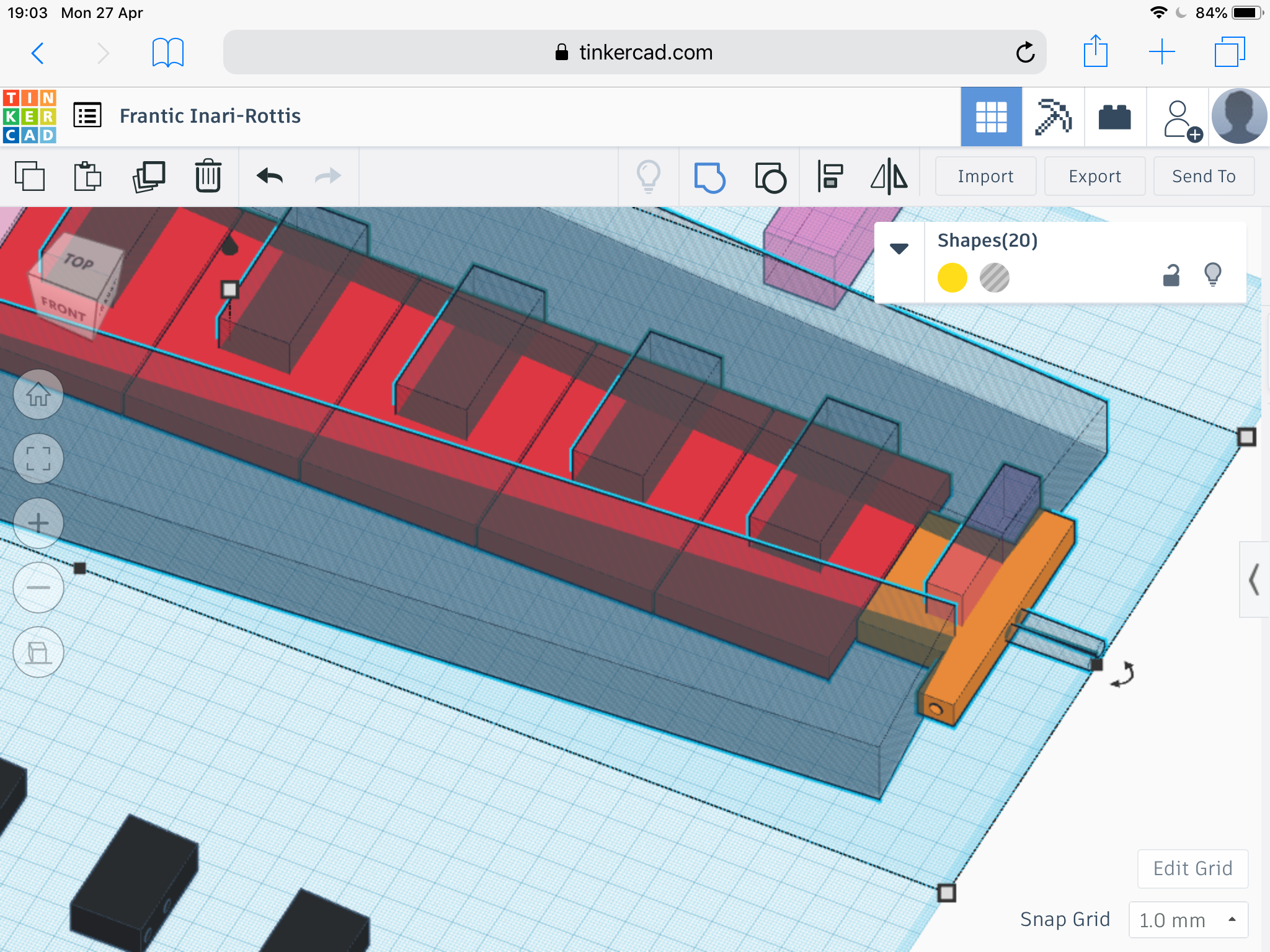Click the Export button
This screenshot has width=1270, height=952.
tap(1095, 176)
